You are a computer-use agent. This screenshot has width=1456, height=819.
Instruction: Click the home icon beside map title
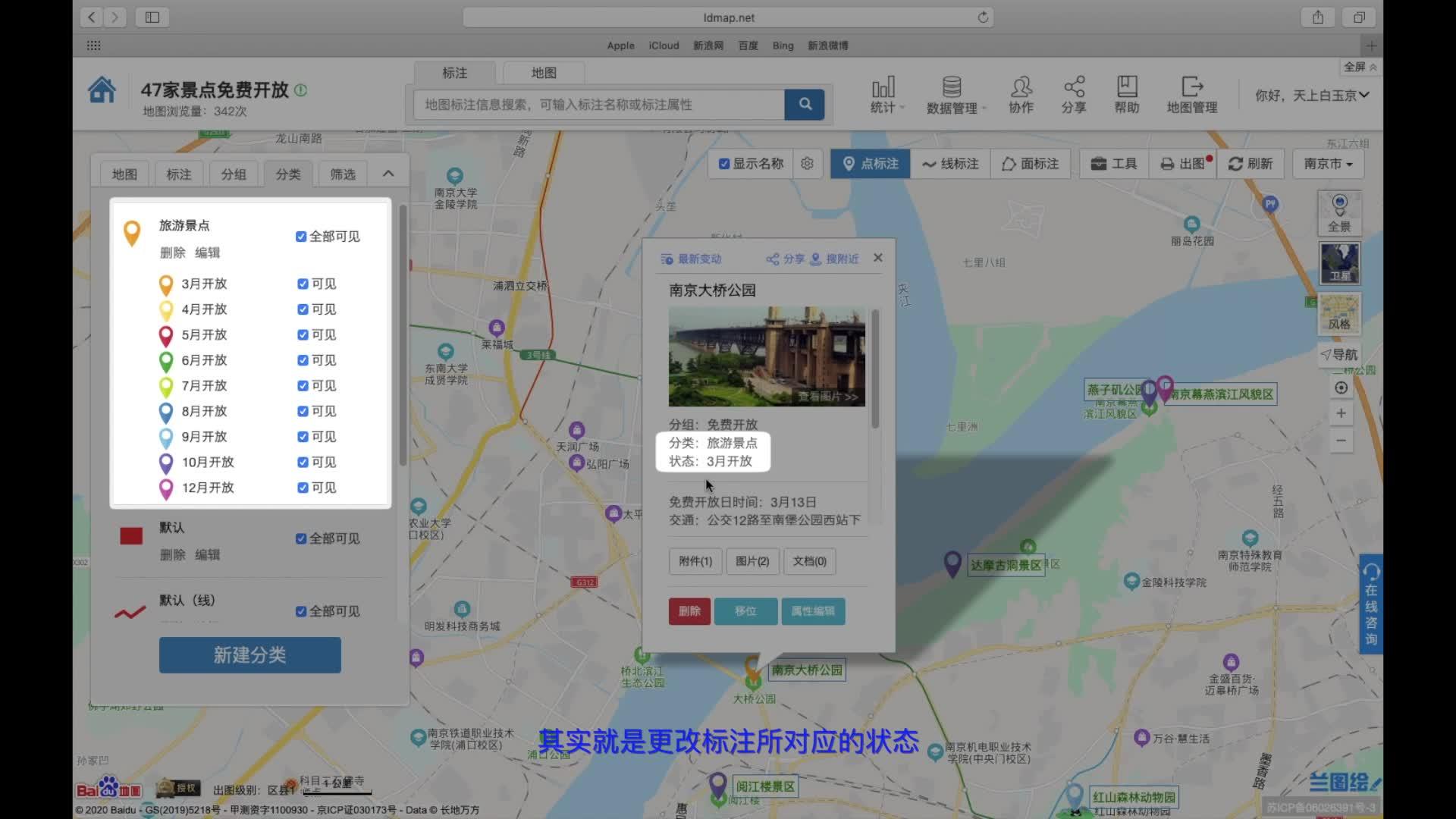(102, 90)
